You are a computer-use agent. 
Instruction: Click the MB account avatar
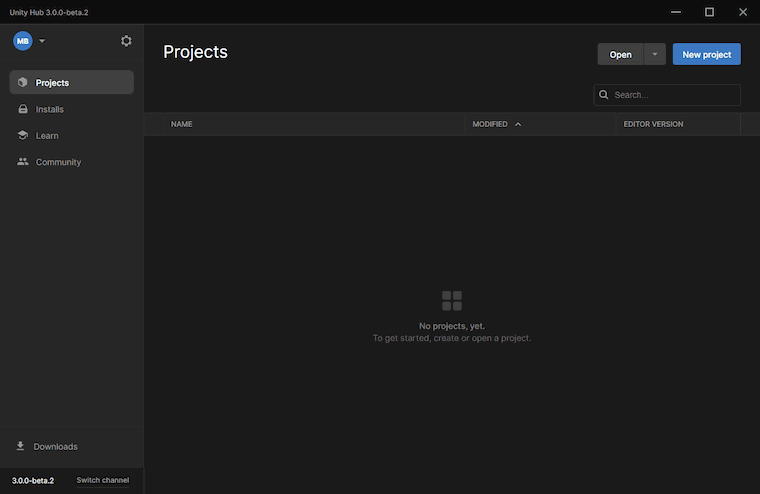coord(23,41)
